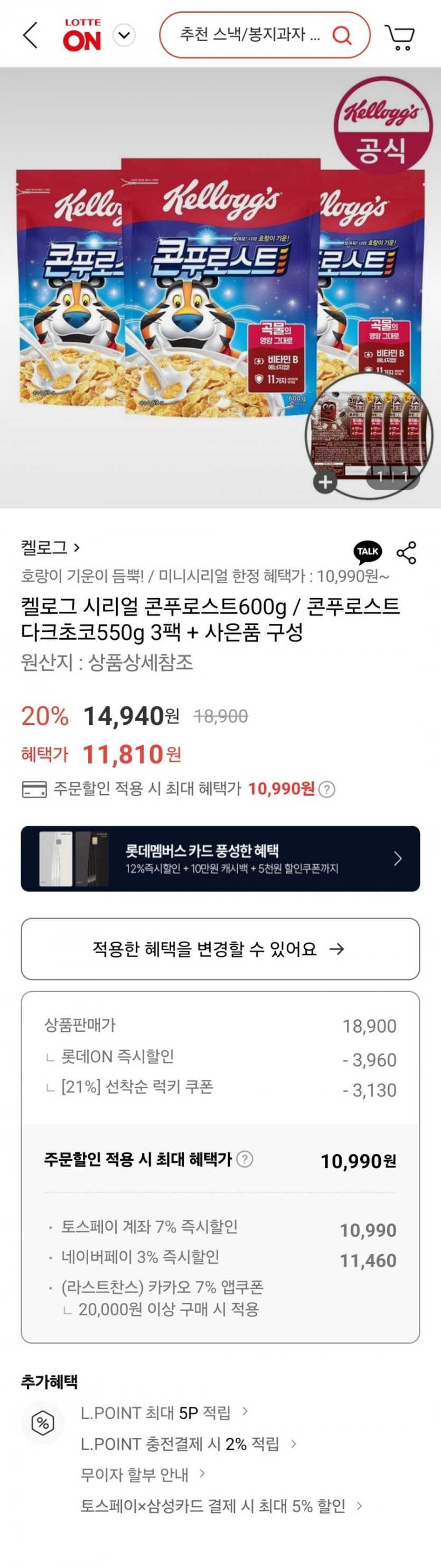Tap the plus icon on gift thumbnail
This screenshot has height=1568, width=441.
[325, 482]
